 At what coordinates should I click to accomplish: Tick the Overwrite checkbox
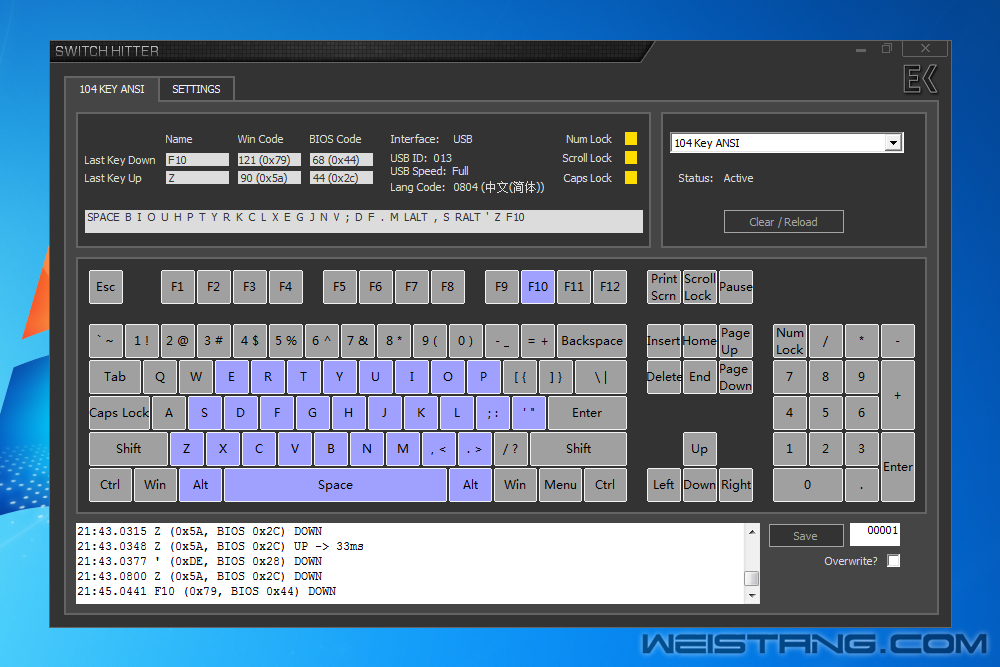(893, 561)
